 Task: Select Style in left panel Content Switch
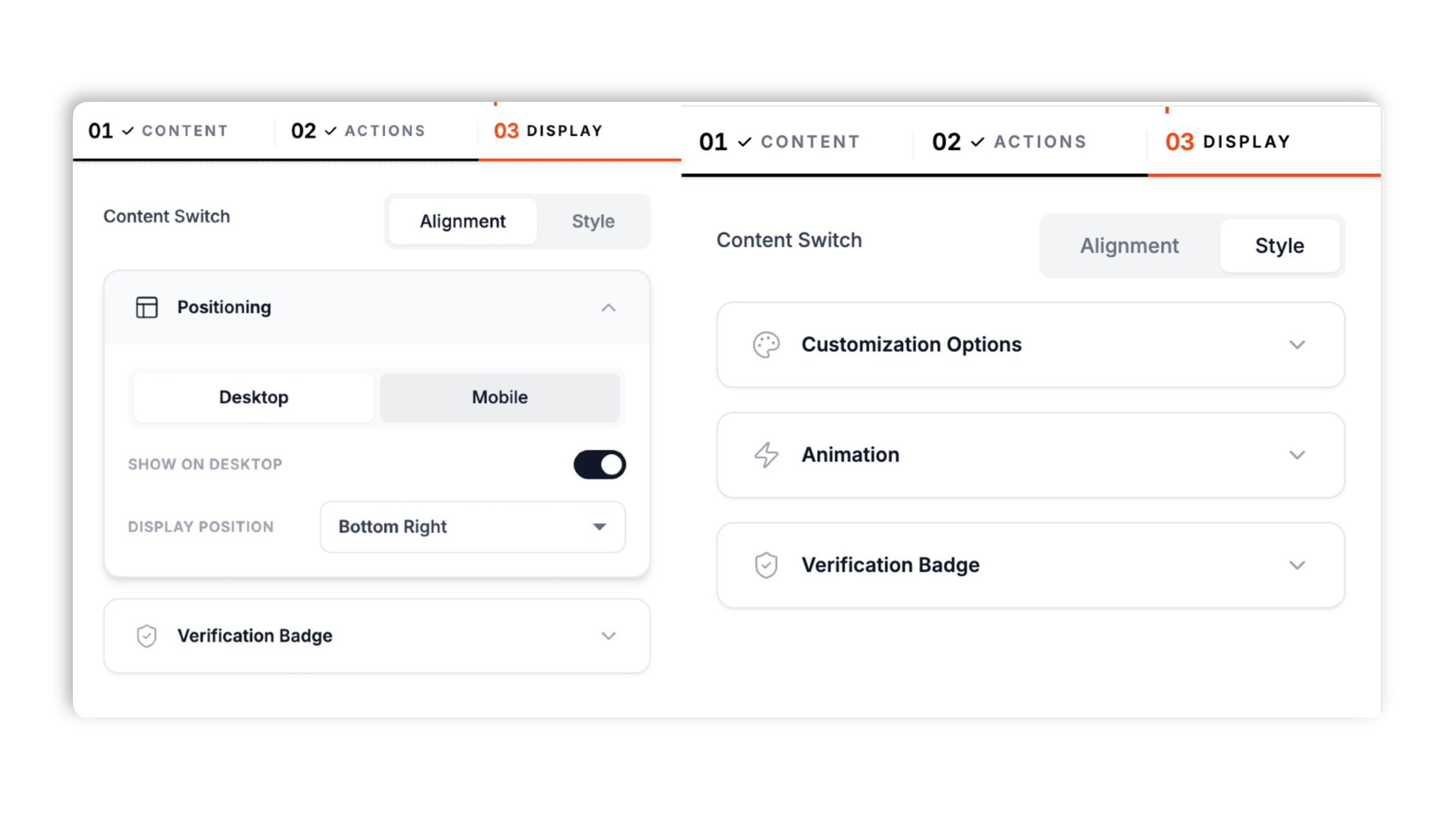(593, 221)
